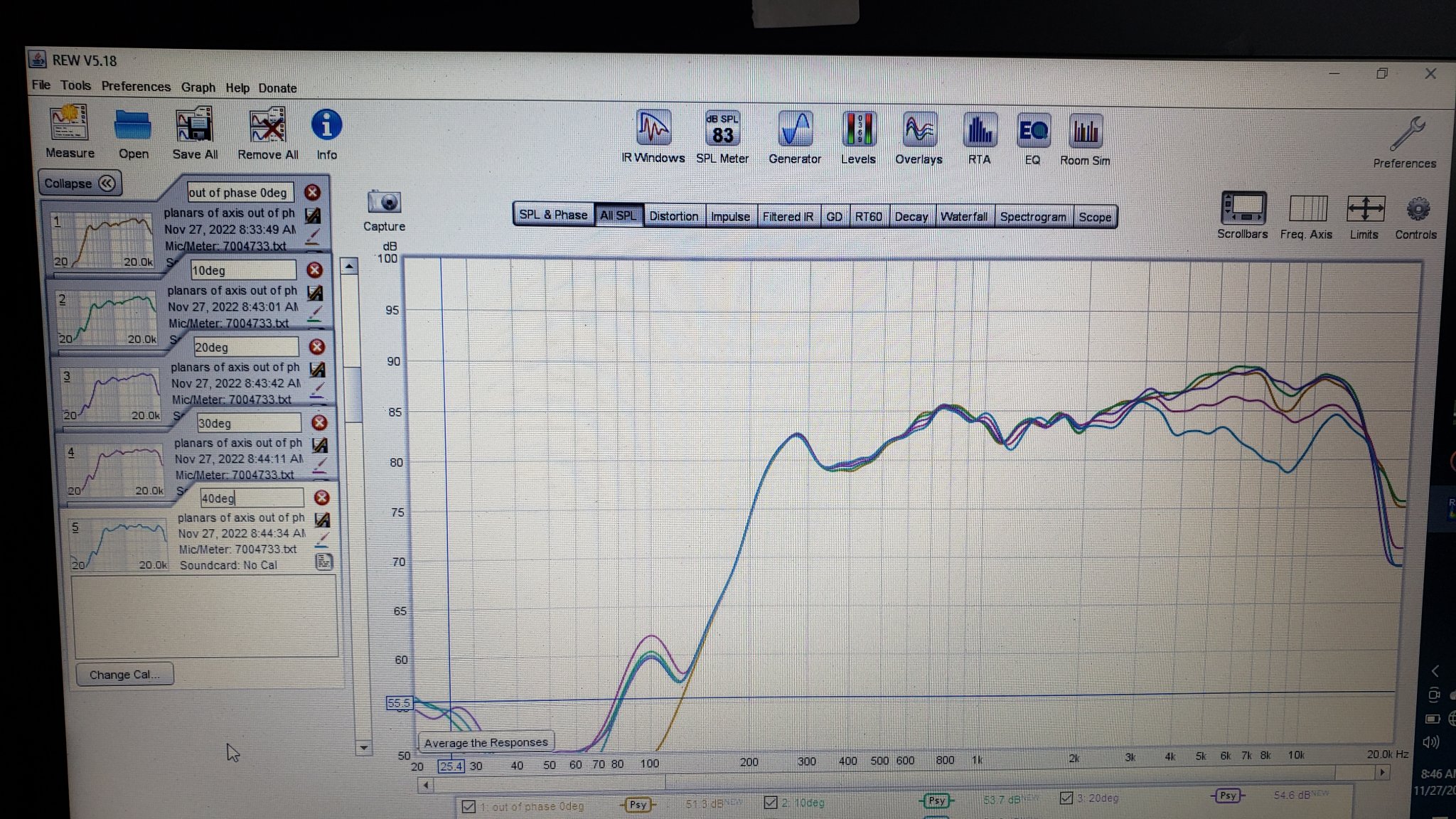1456x819 pixels.
Task: Open graph Controls gear
Action: (x=1418, y=210)
